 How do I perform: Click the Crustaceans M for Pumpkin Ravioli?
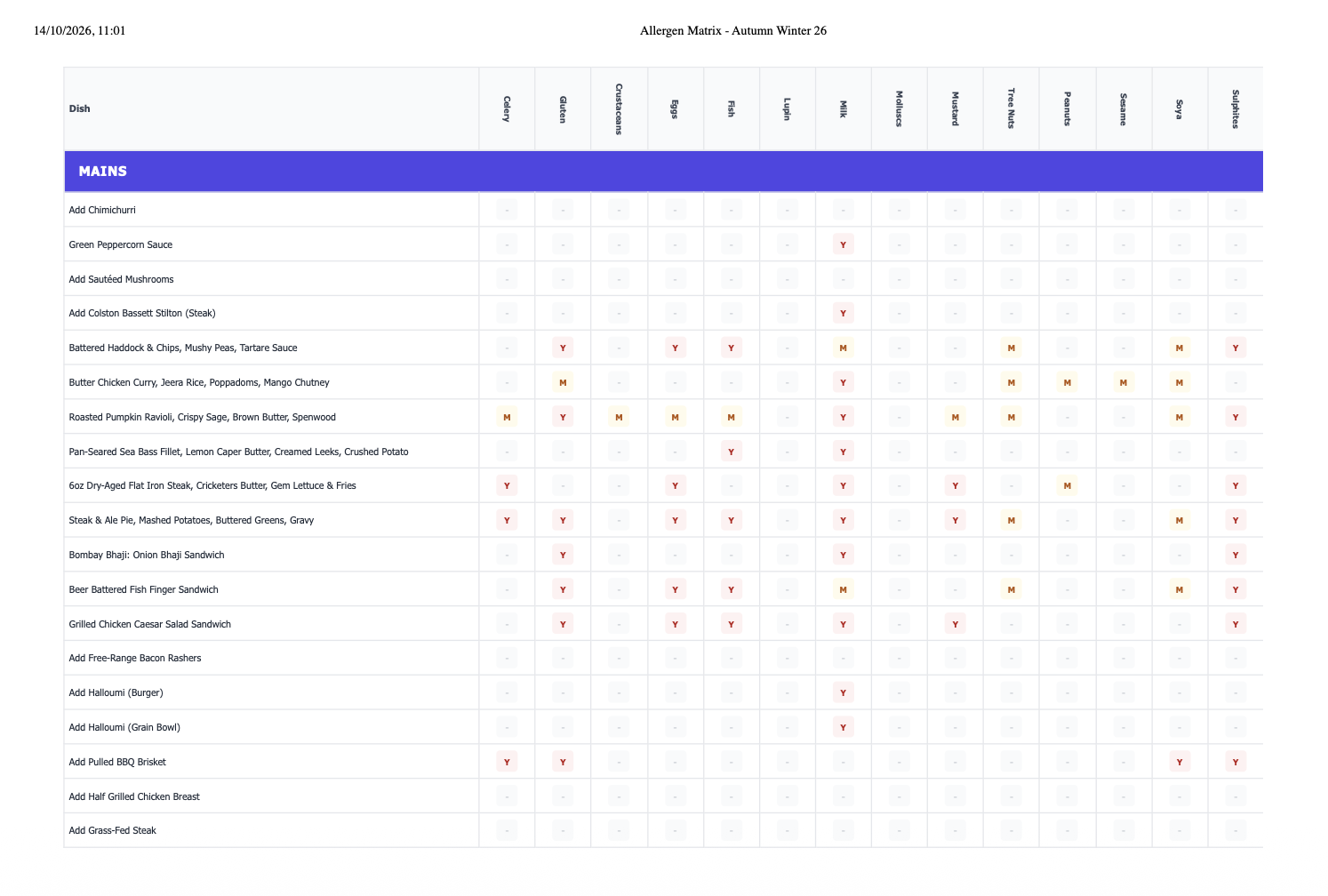tap(619, 417)
